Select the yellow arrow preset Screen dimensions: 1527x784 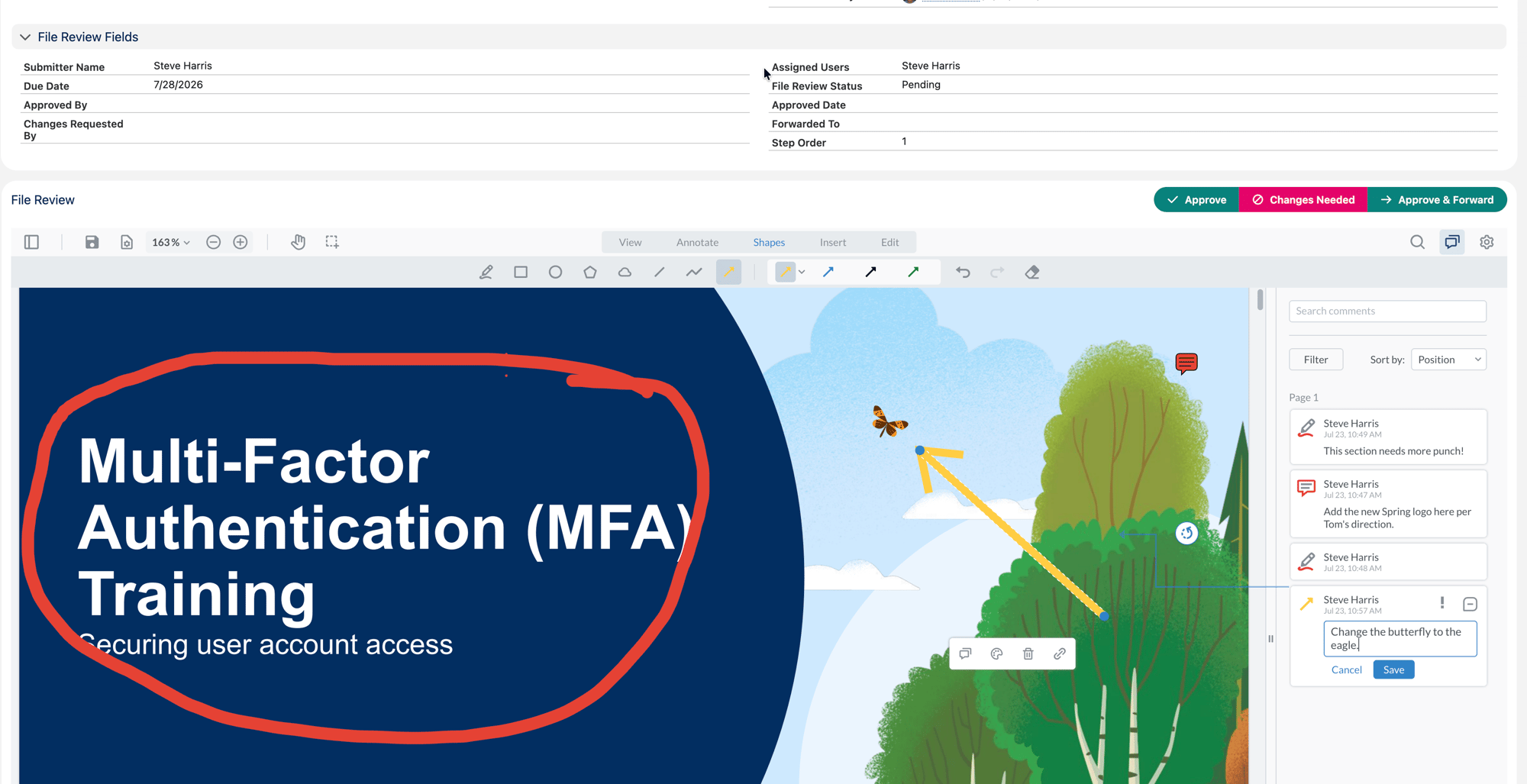click(785, 272)
